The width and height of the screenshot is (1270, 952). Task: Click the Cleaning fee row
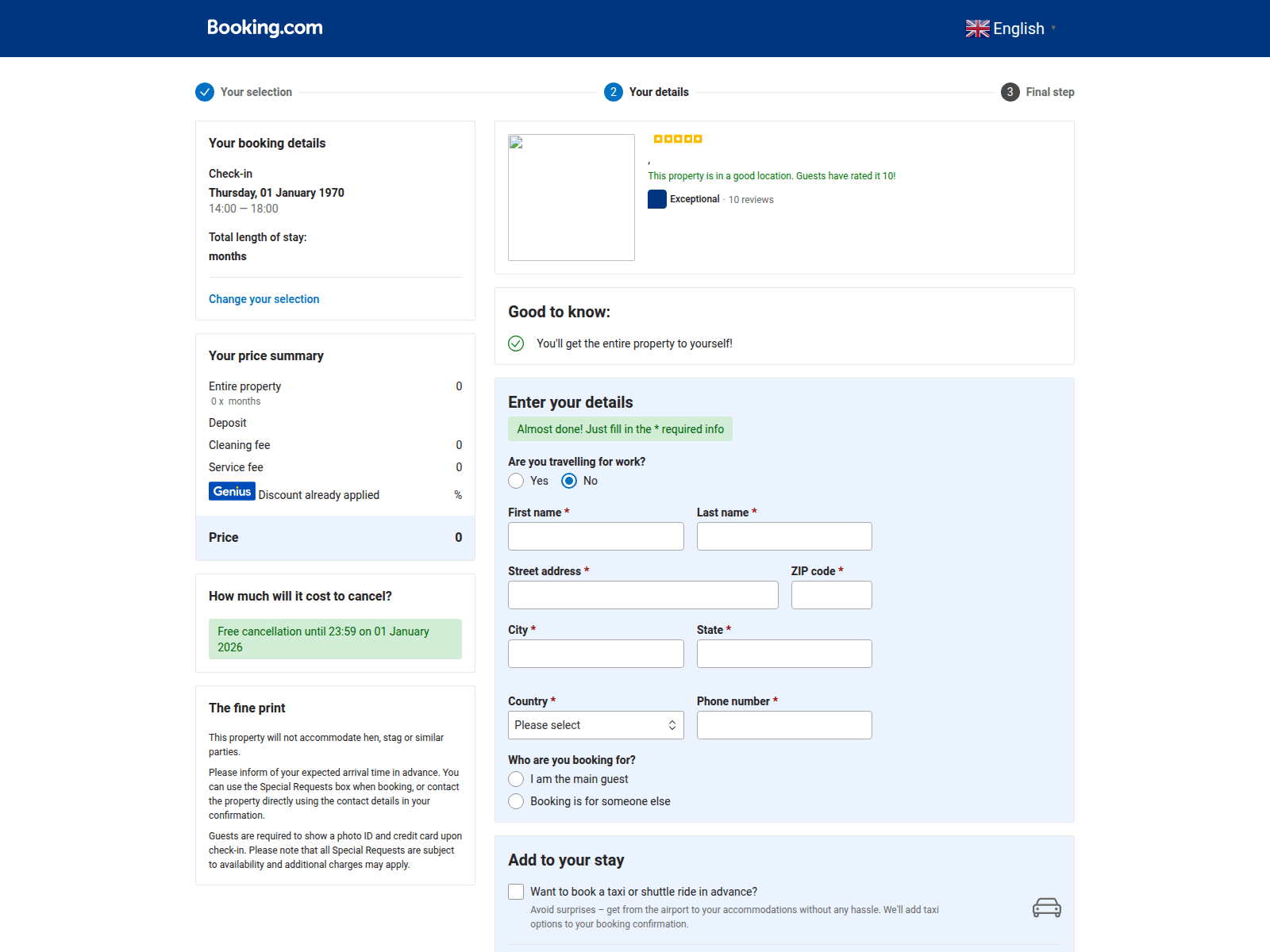click(x=335, y=445)
